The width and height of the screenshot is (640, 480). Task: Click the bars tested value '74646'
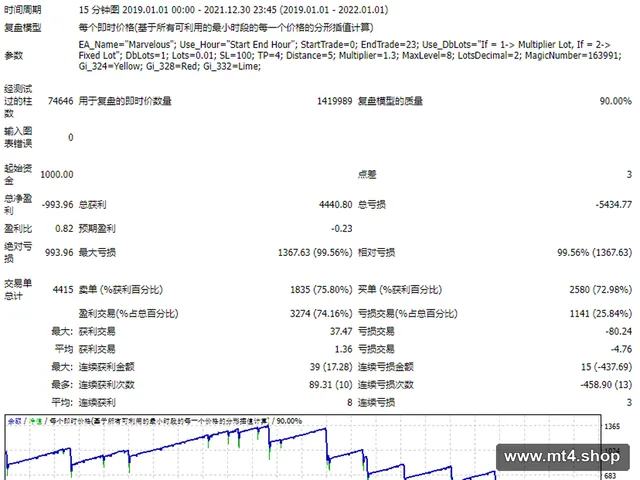(60, 101)
